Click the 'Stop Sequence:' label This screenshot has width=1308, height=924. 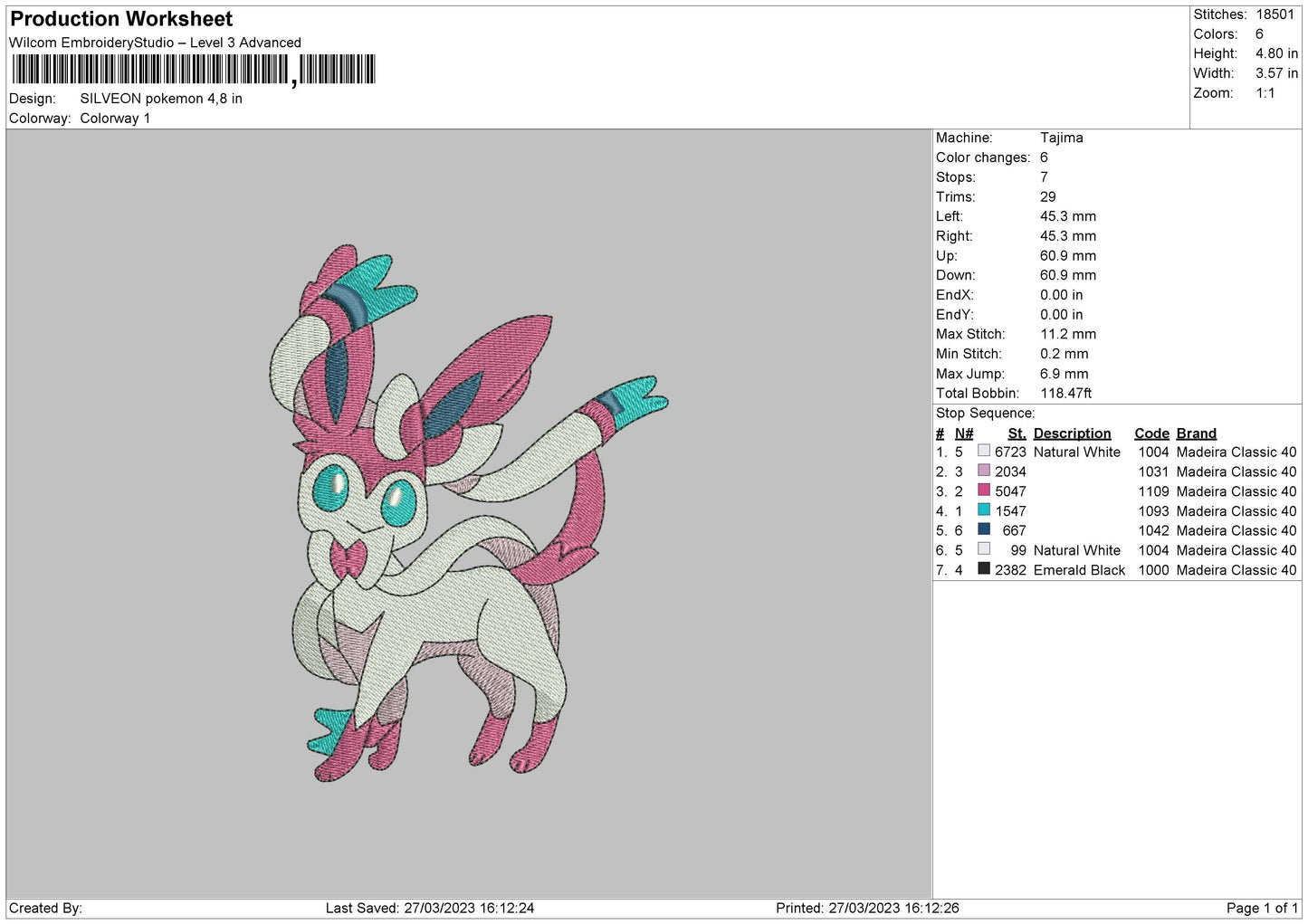[x=985, y=414]
